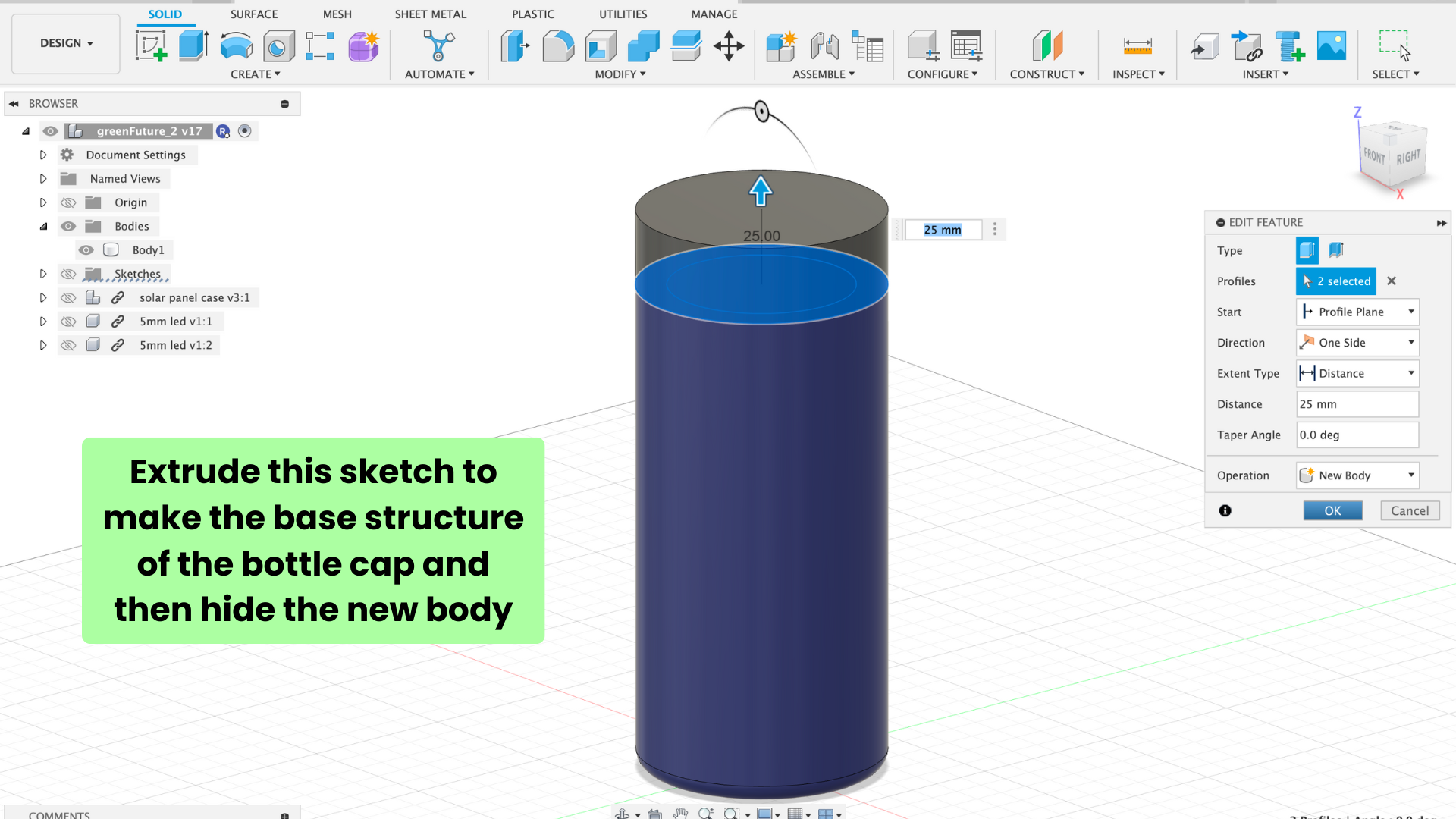This screenshot has width=1456, height=819.
Task: Expand Document Settings tree node
Action: point(43,155)
